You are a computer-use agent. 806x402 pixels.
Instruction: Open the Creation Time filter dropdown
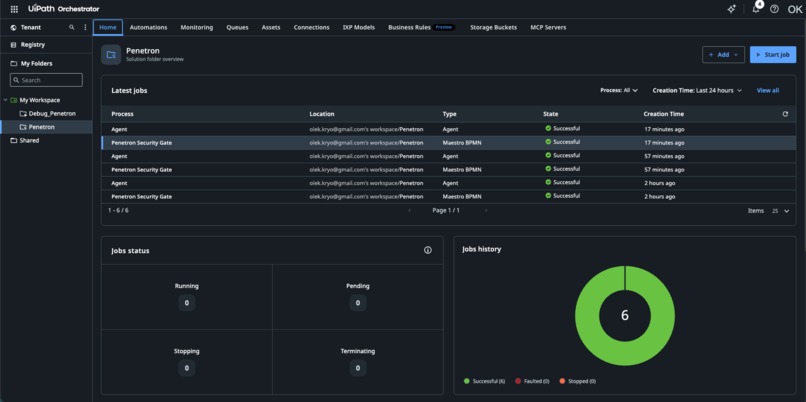tap(697, 90)
